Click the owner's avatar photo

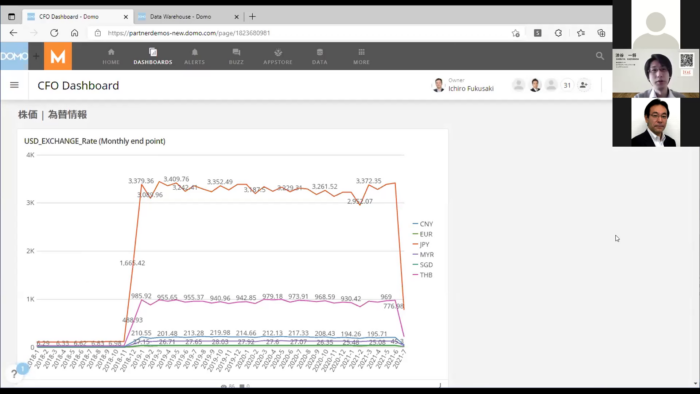pos(439,85)
